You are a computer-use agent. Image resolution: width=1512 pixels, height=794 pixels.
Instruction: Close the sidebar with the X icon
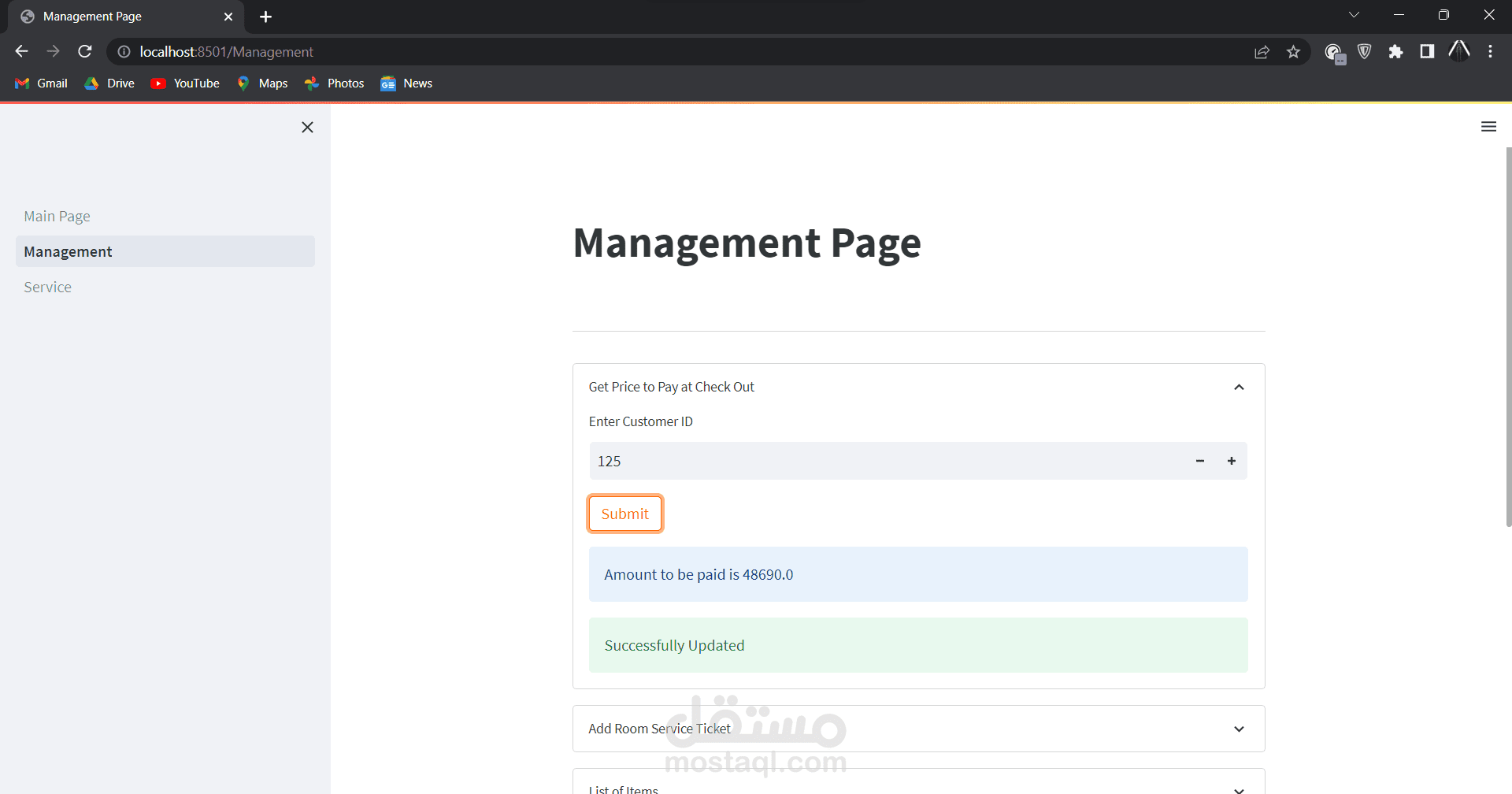(x=307, y=127)
